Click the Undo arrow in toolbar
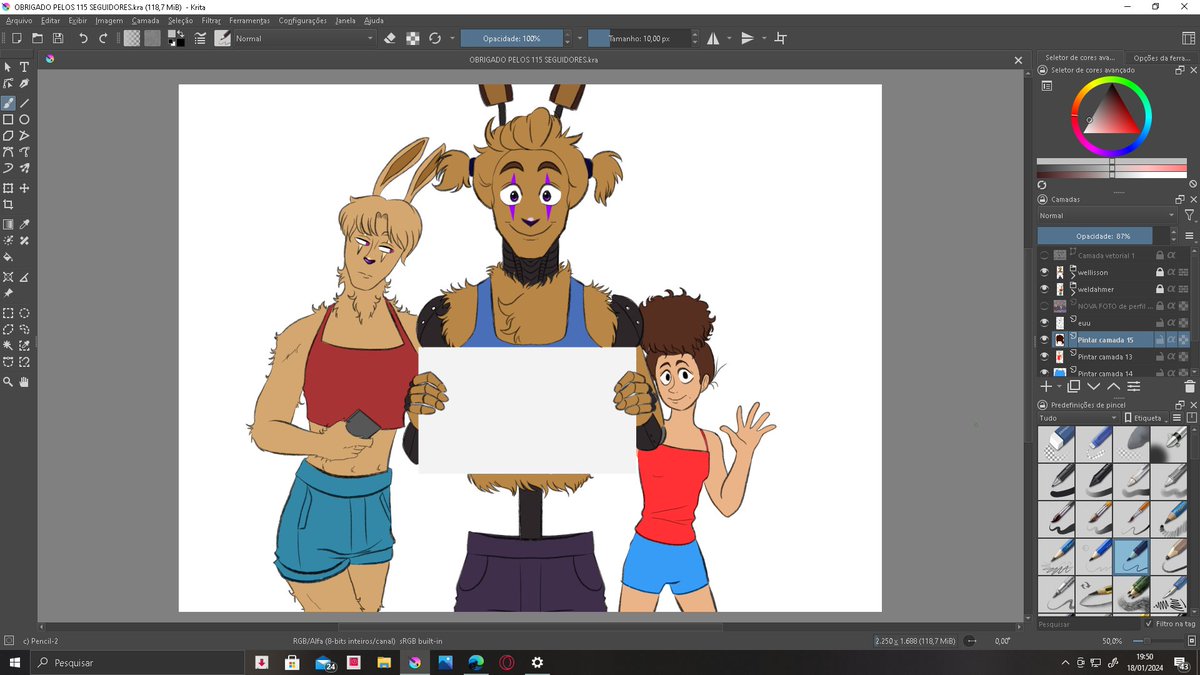1200x675 pixels. [83, 38]
